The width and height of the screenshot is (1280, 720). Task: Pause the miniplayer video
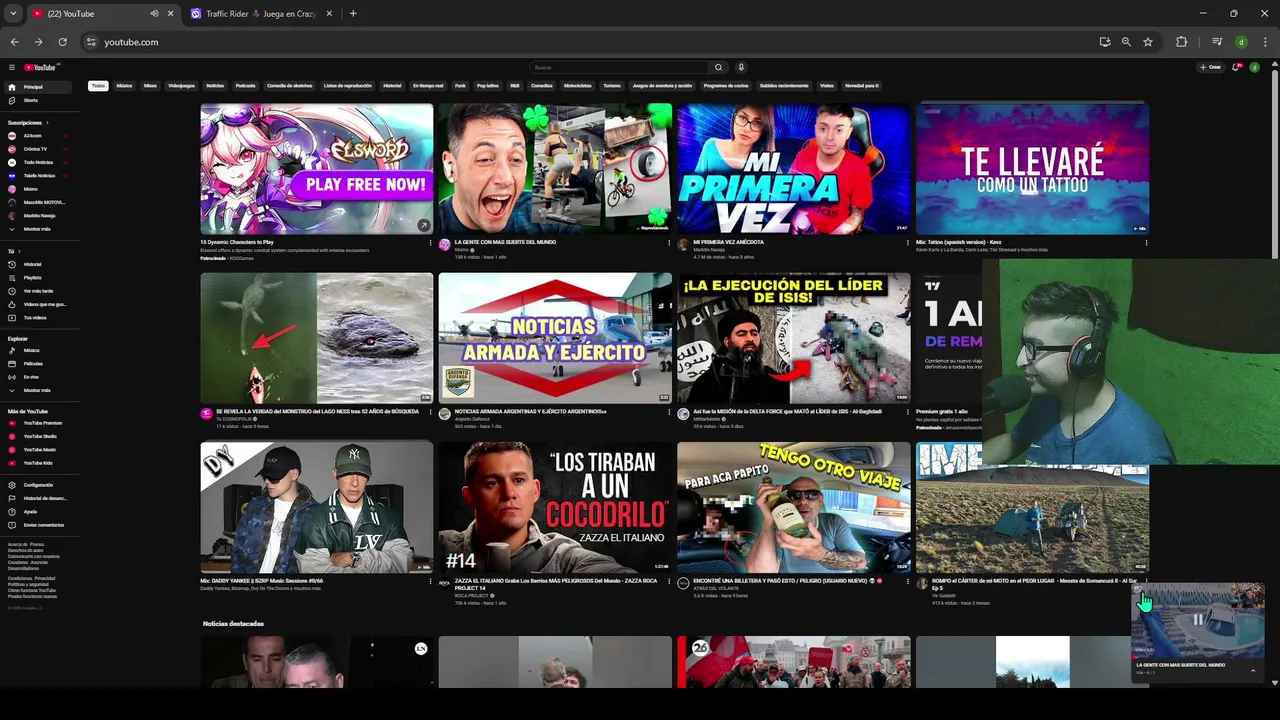(x=1198, y=620)
